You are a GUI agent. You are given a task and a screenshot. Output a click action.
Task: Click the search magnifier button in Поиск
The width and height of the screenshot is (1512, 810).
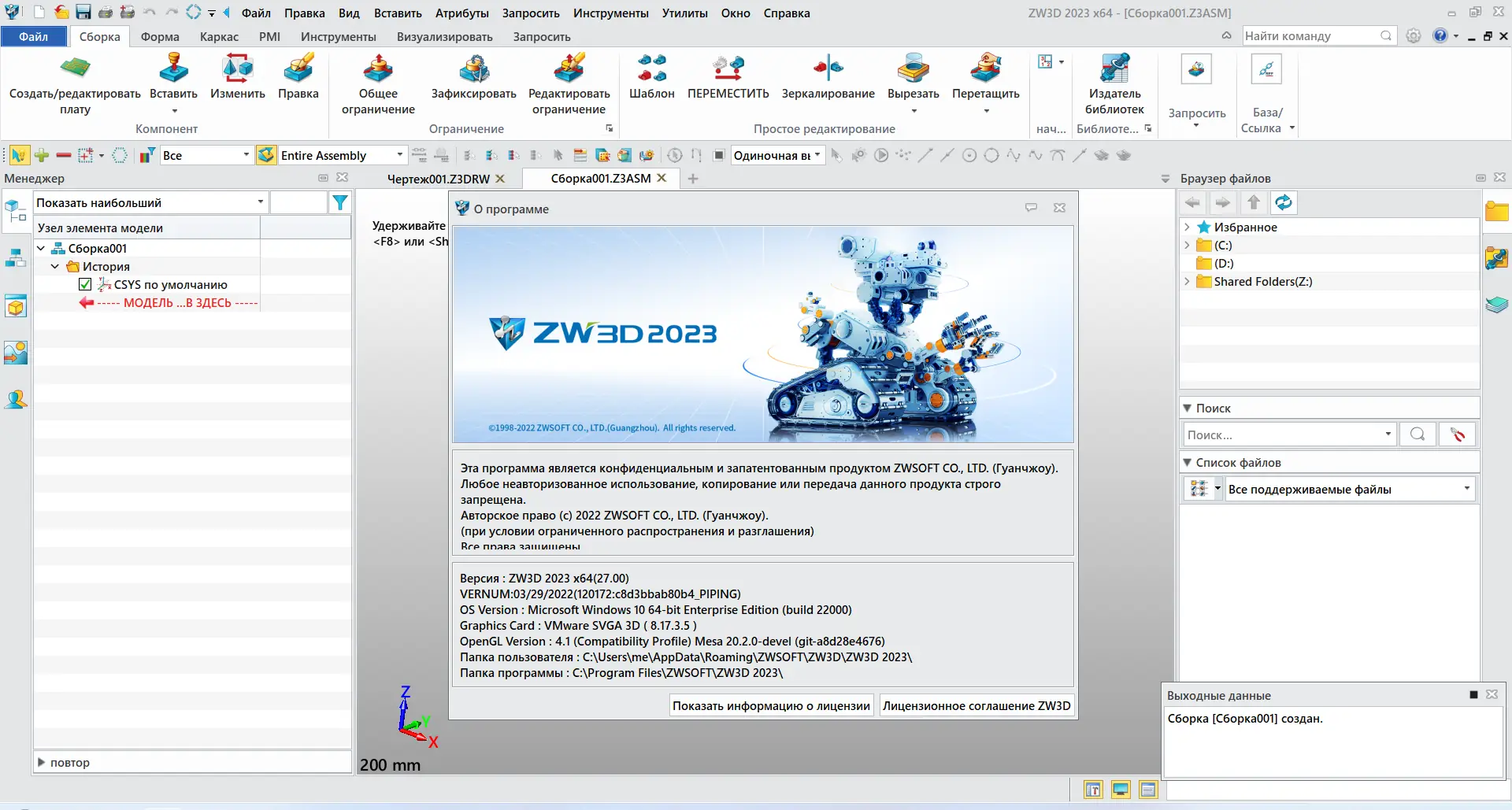click(1417, 435)
